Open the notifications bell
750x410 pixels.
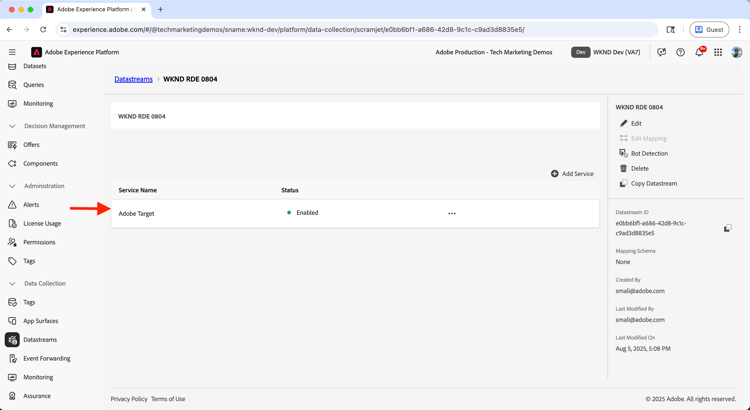[x=699, y=52]
